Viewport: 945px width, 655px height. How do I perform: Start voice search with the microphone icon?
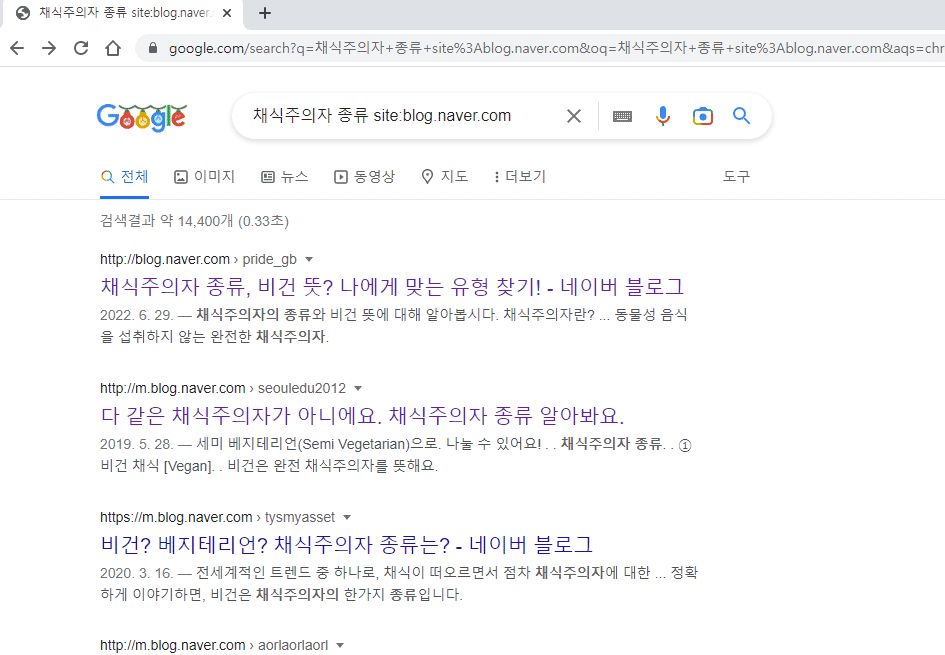[662, 116]
